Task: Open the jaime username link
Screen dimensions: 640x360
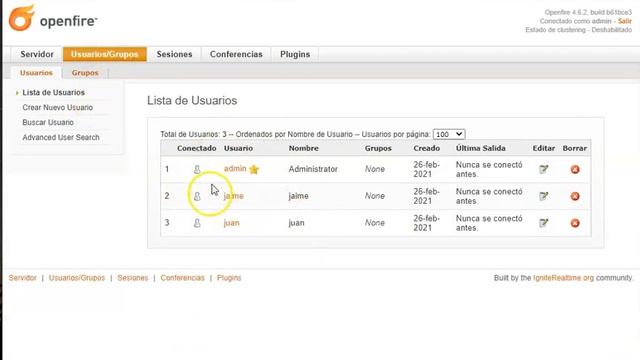Action: click(233, 196)
